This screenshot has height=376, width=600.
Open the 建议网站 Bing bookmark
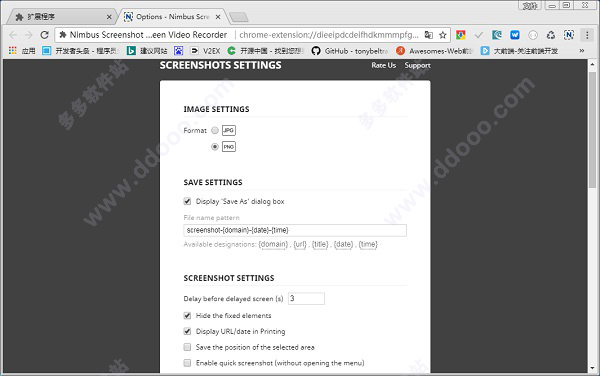(147, 50)
